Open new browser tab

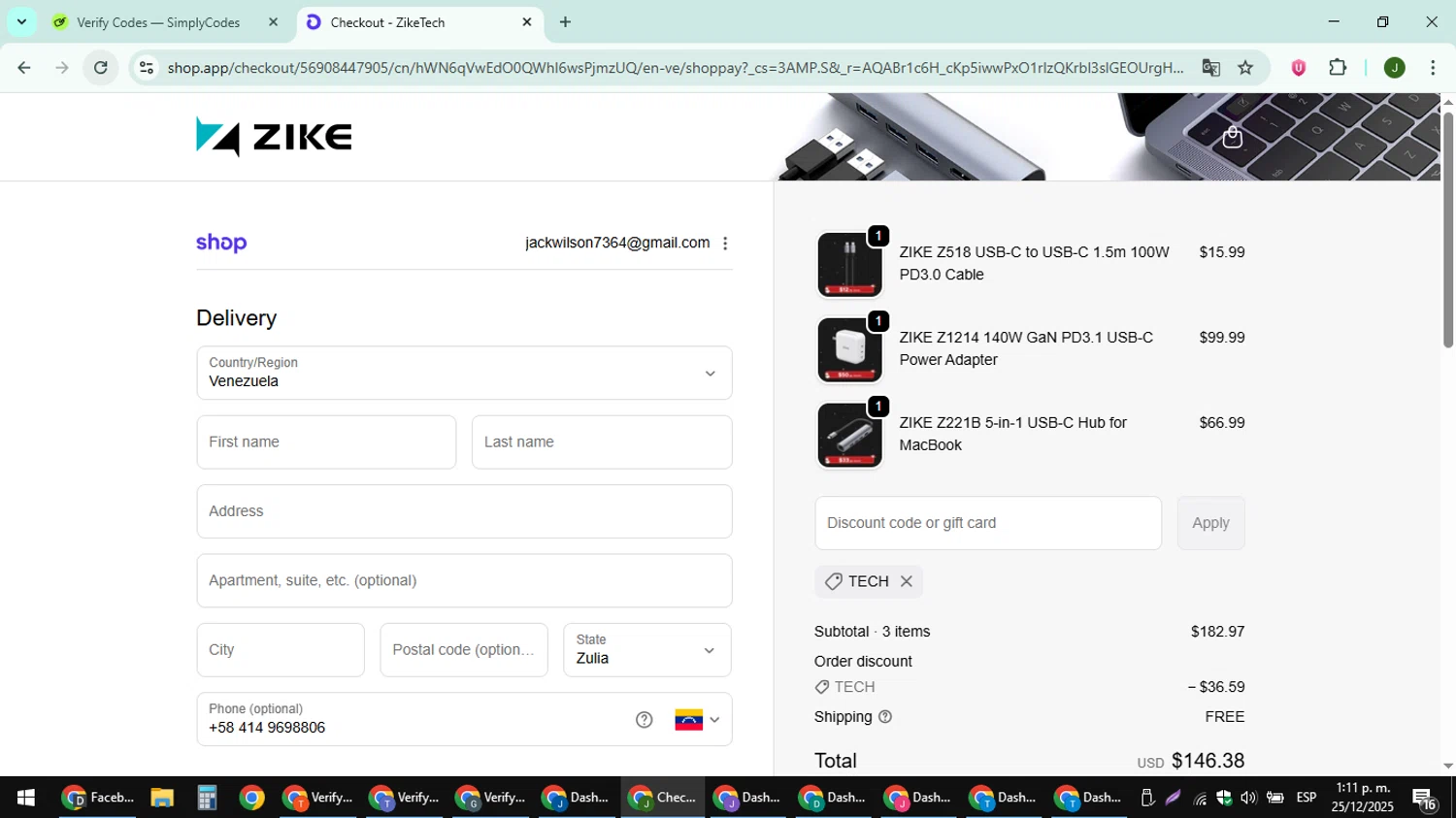click(x=565, y=22)
